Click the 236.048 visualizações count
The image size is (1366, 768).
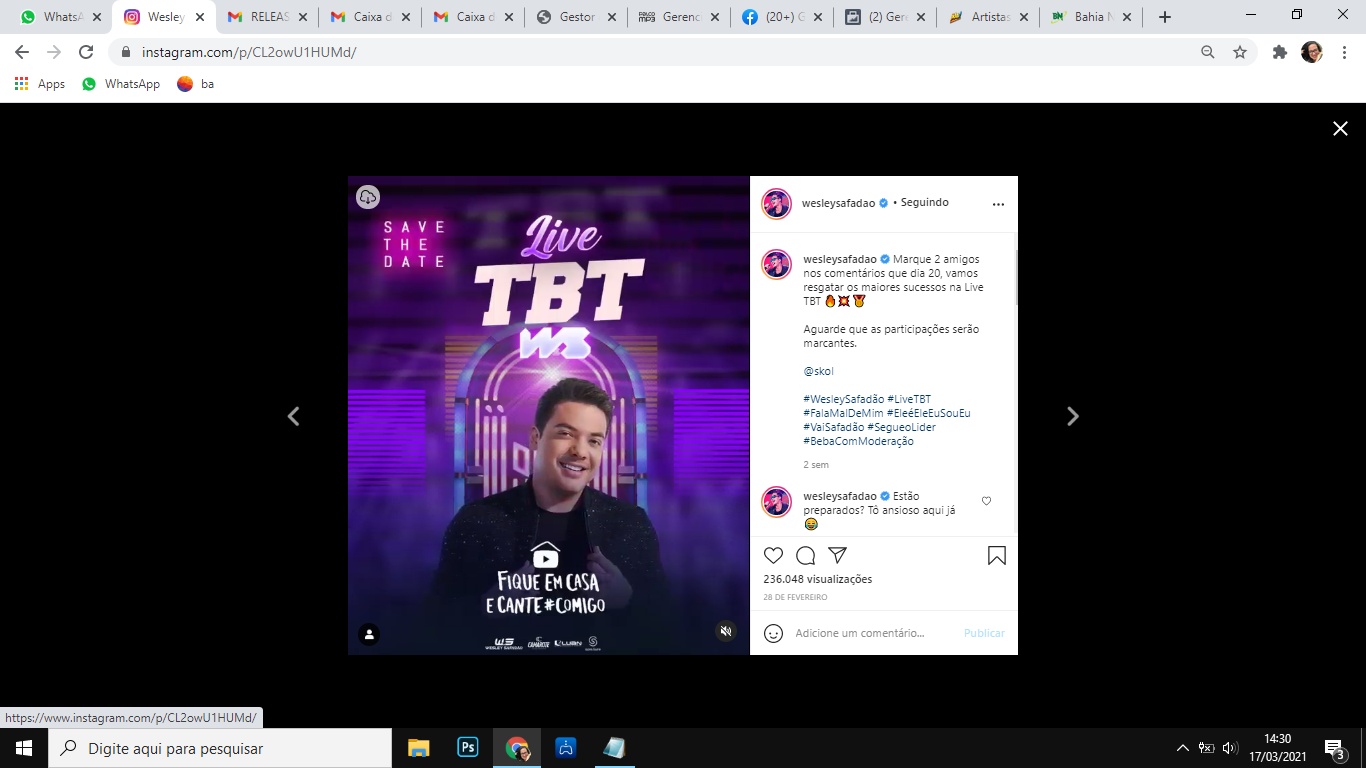click(x=817, y=579)
